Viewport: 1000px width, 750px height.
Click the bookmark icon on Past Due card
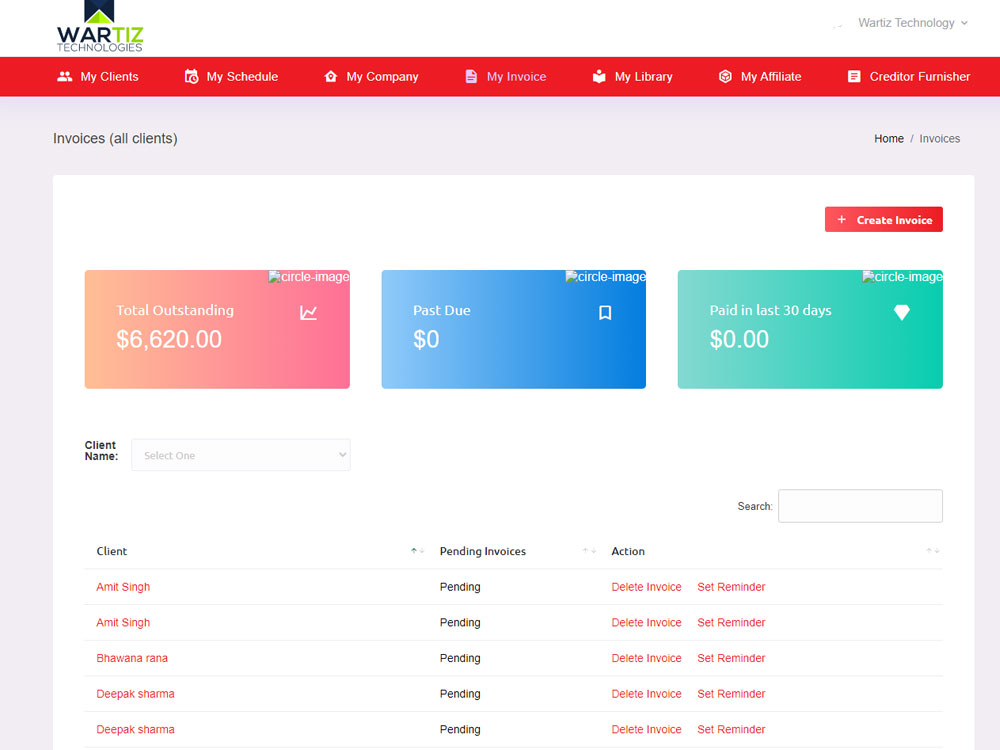(x=605, y=312)
